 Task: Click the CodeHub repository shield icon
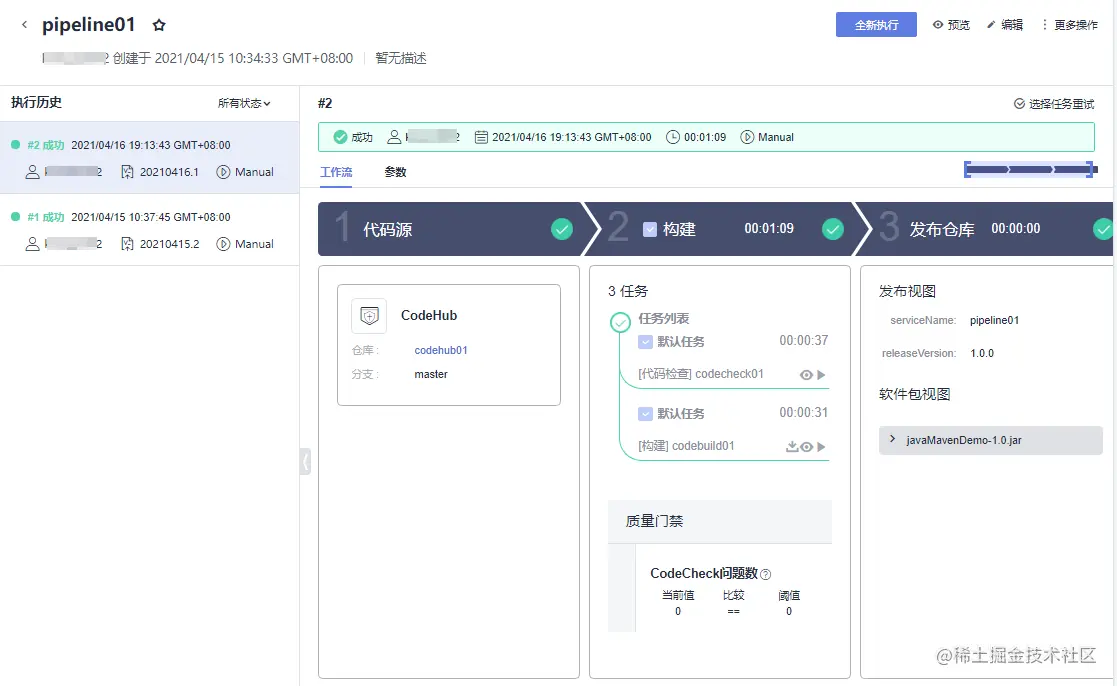[x=369, y=316]
